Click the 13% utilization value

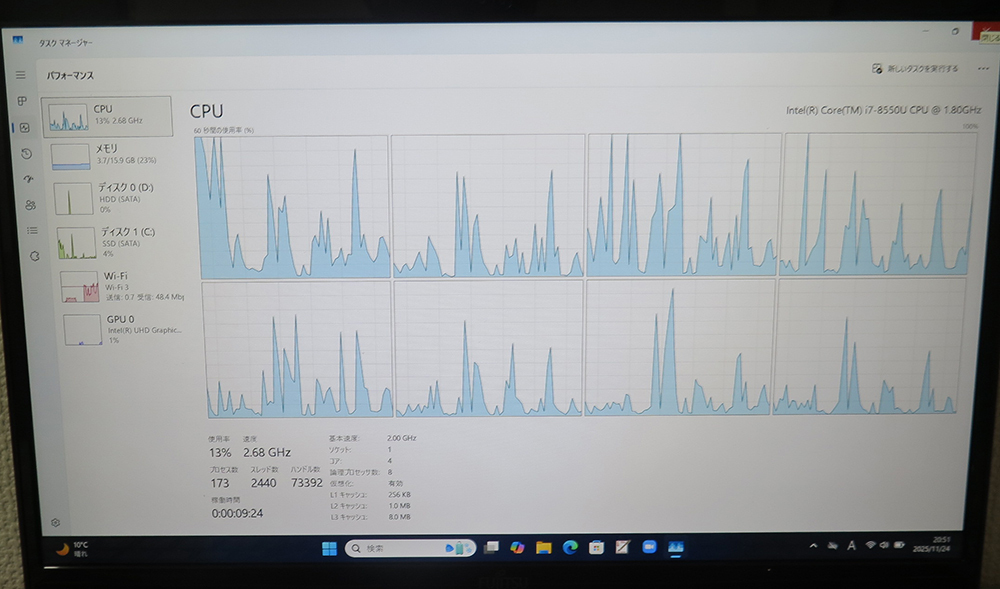220,453
